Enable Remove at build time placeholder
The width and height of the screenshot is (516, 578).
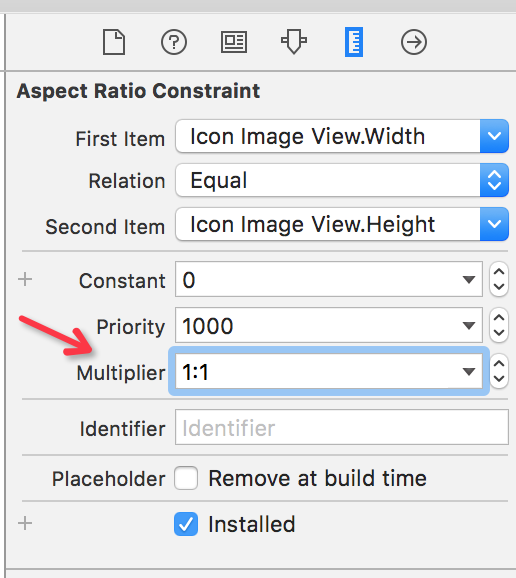pyautogui.click(x=186, y=478)
